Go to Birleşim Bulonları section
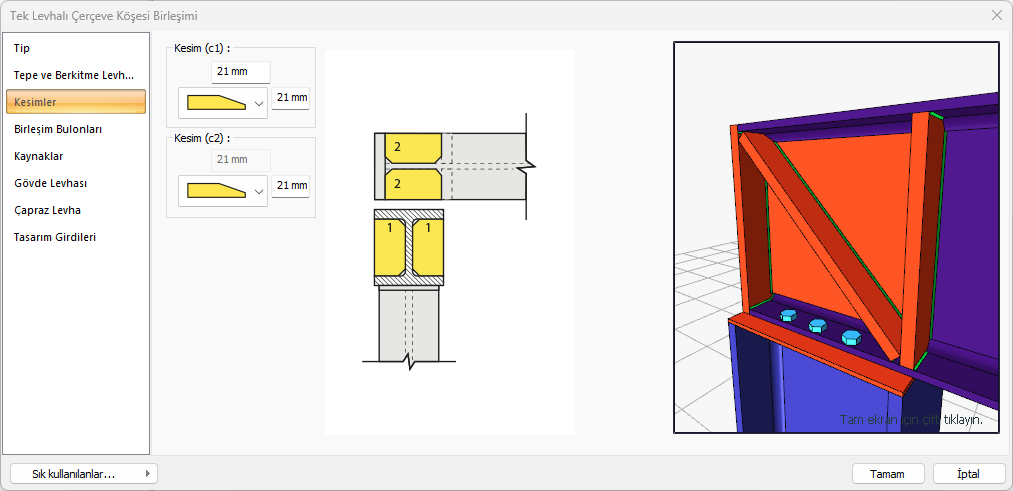Viewport: 1013px width, 491px height. pyautogui.click(x=76, y=129)
